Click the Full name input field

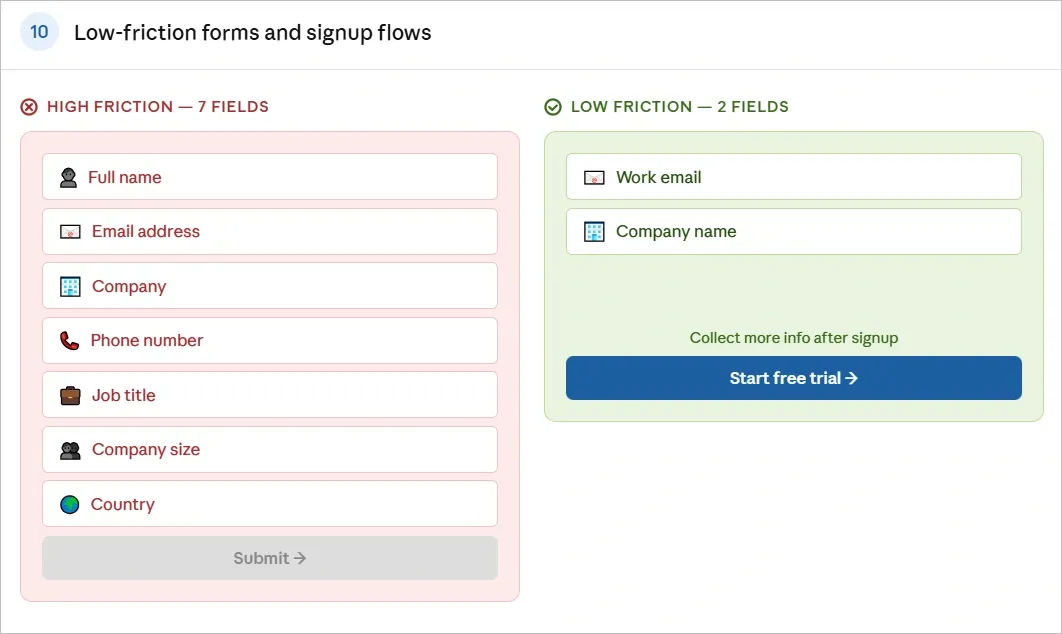[269, 176]
